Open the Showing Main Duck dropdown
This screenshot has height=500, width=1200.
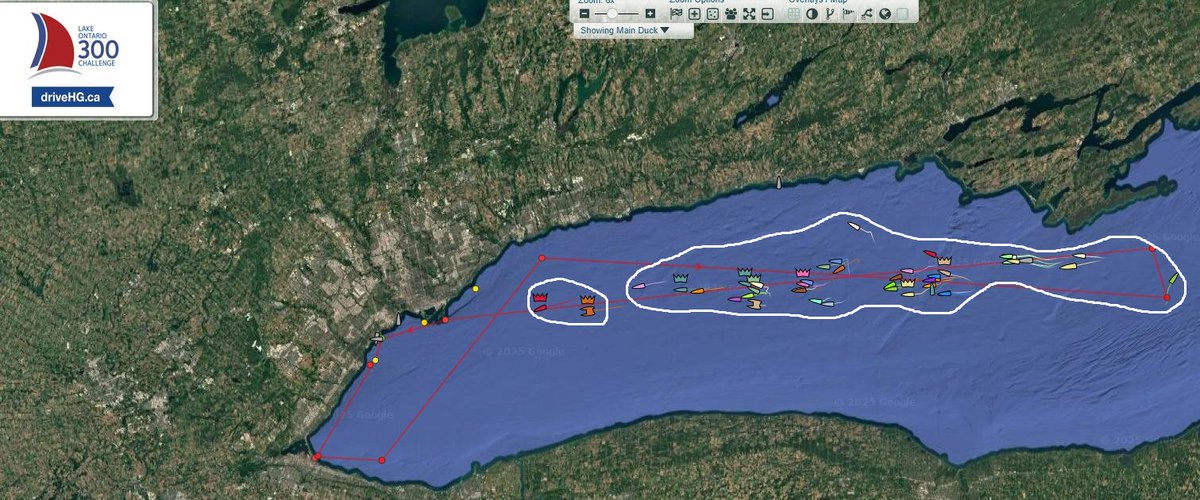click(626, 30)
